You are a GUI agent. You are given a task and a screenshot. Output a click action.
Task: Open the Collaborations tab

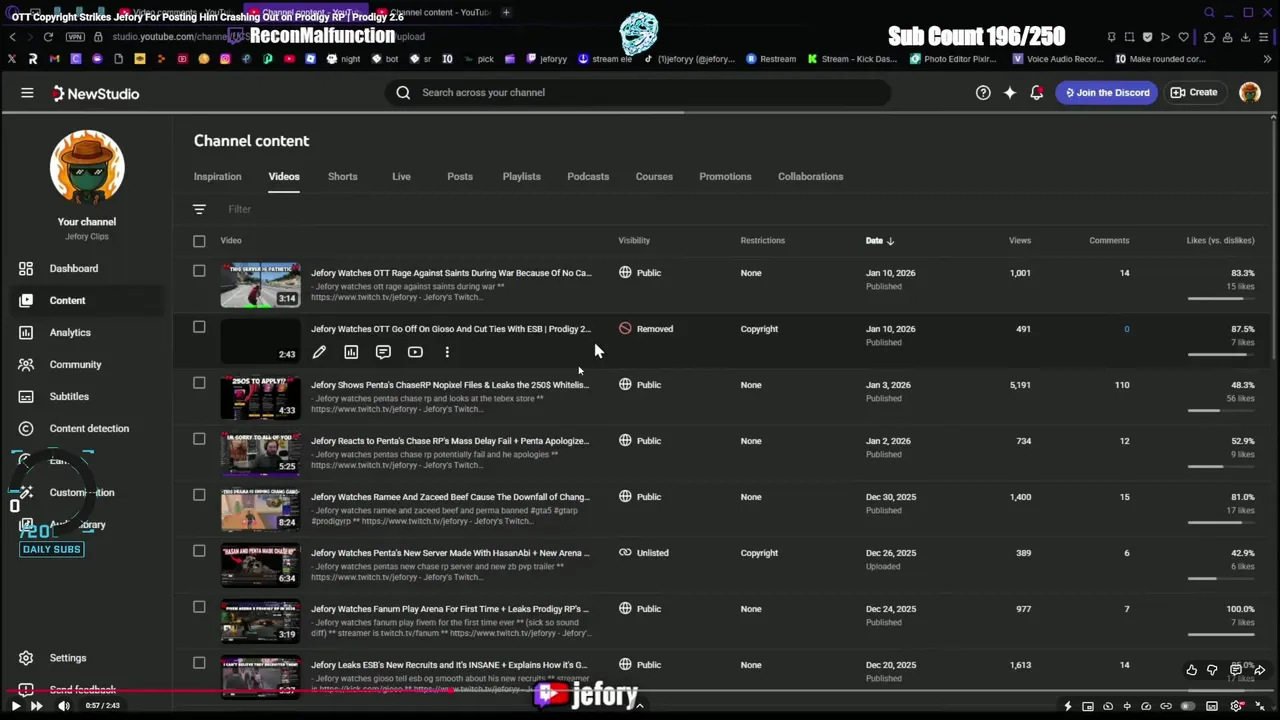coord(810,176)
